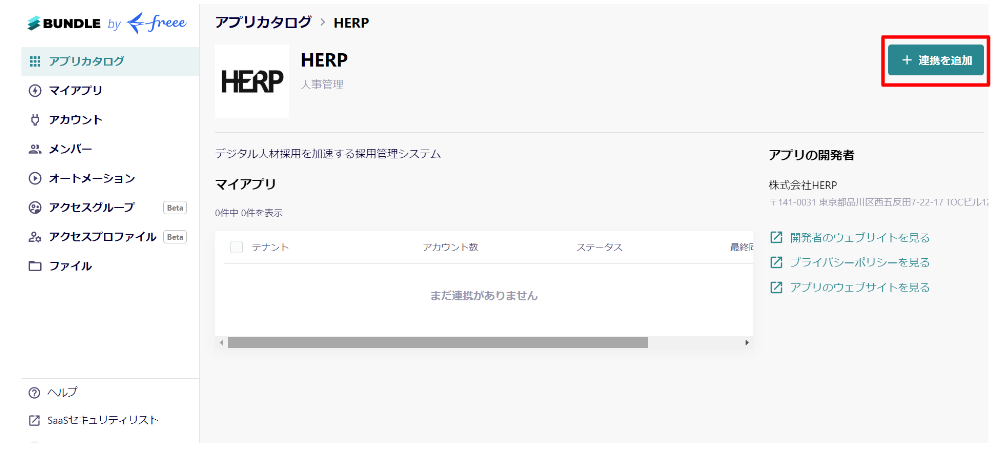Click the アクセスプロファイル icon
This screenshot has width=1004, height=450.
[x=36, y=237]
